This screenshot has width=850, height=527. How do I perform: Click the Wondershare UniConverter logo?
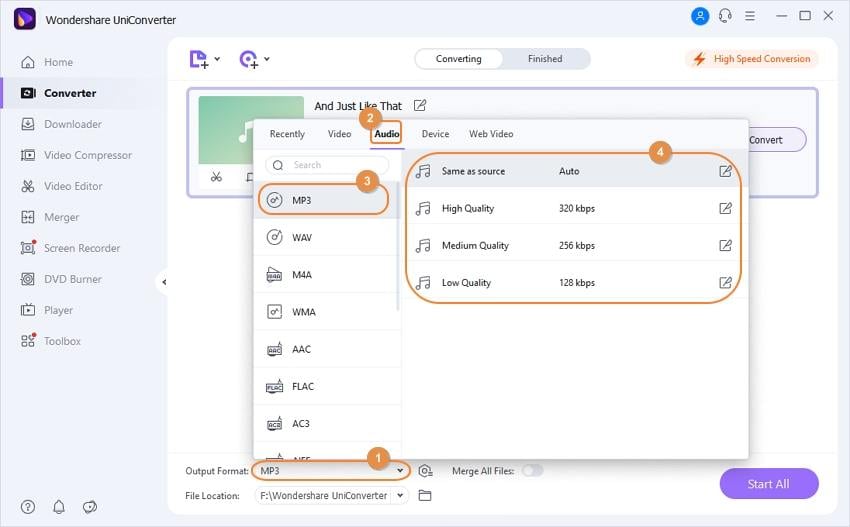[25, 20]
